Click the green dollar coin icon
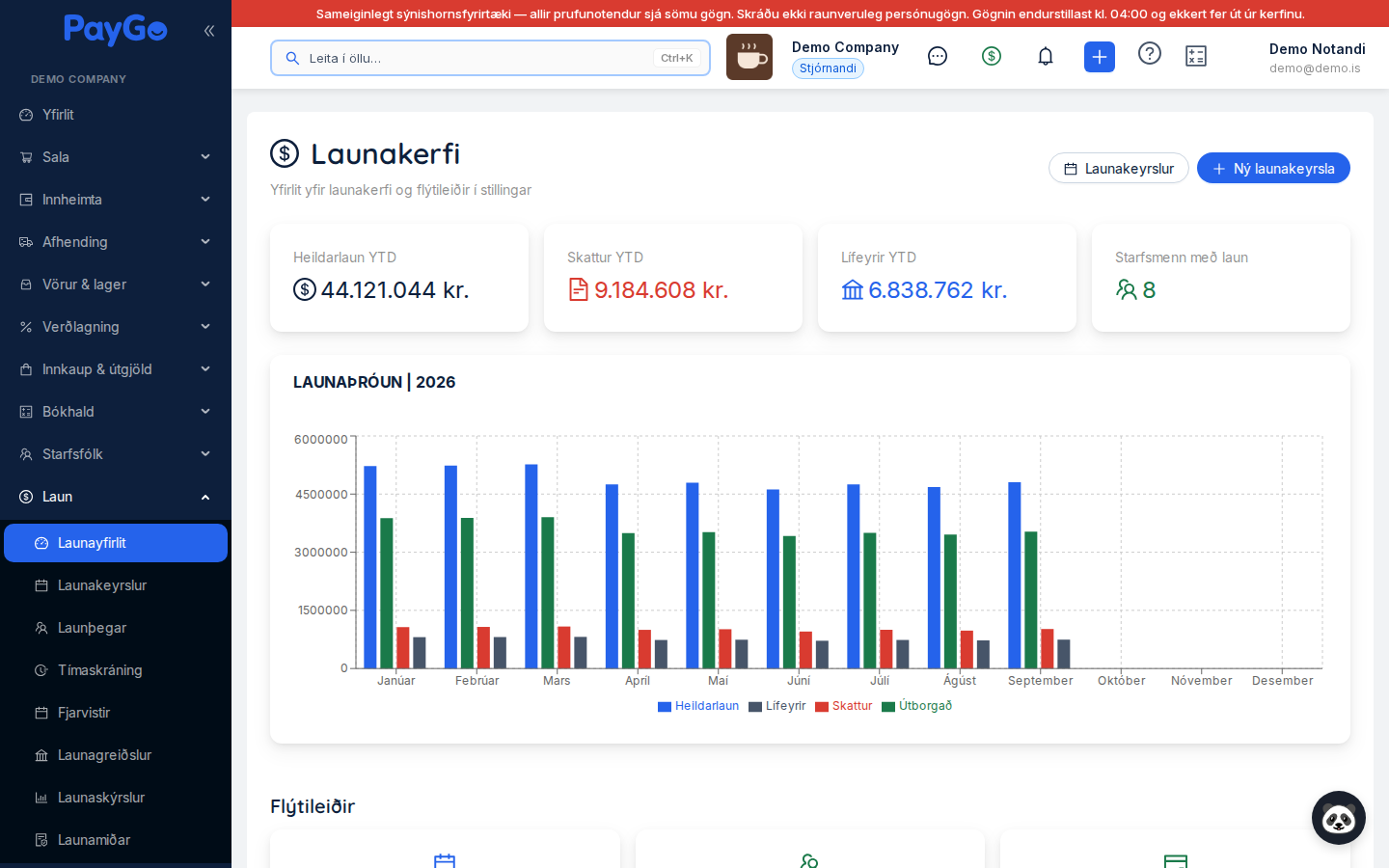Image resolution: width=1389 pixels, height=868 pixels. [992, 57]
